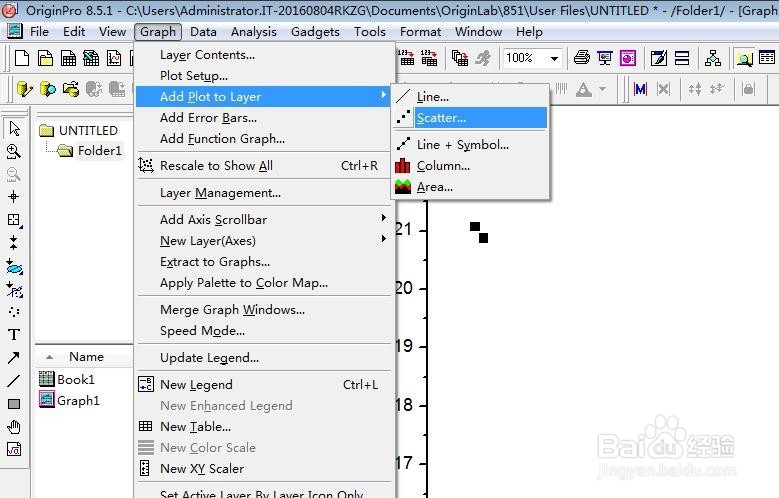Viewport: 779px width, 498px height.
Task: Select the Arrow drawing tool
Action: (x=14, y=357)
